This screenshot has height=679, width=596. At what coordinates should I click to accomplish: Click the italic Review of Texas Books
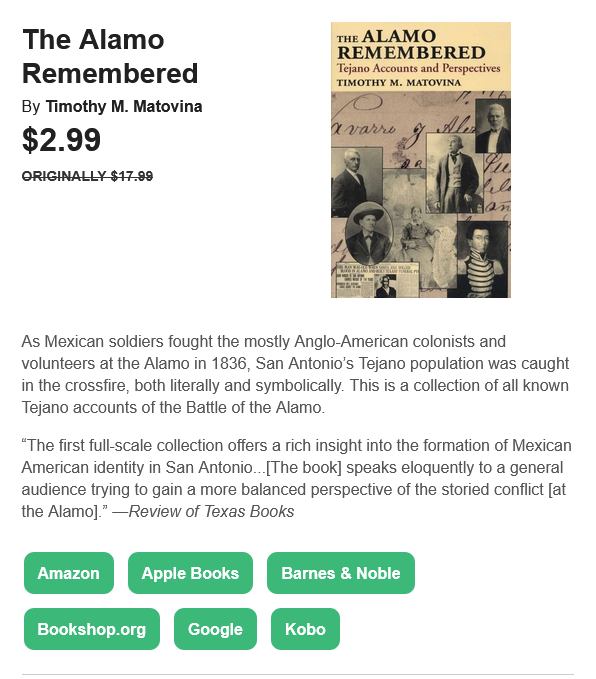(x=211, y=511)
